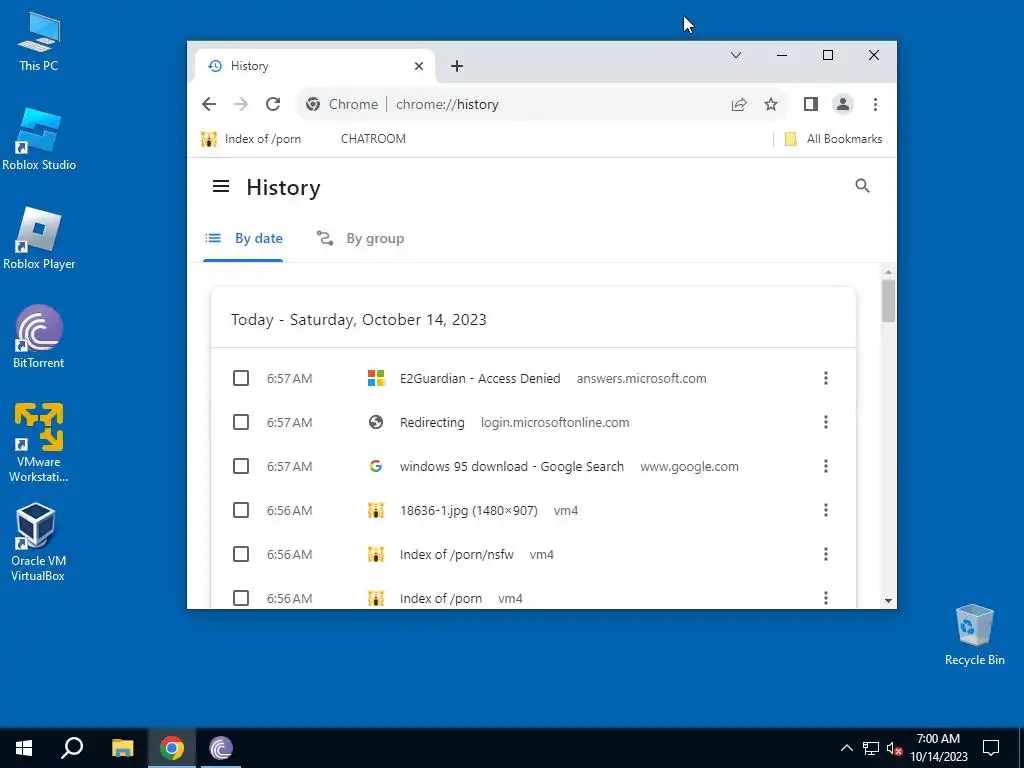
Task: Bookmark this tab with the star
Action: click(771, 104)
